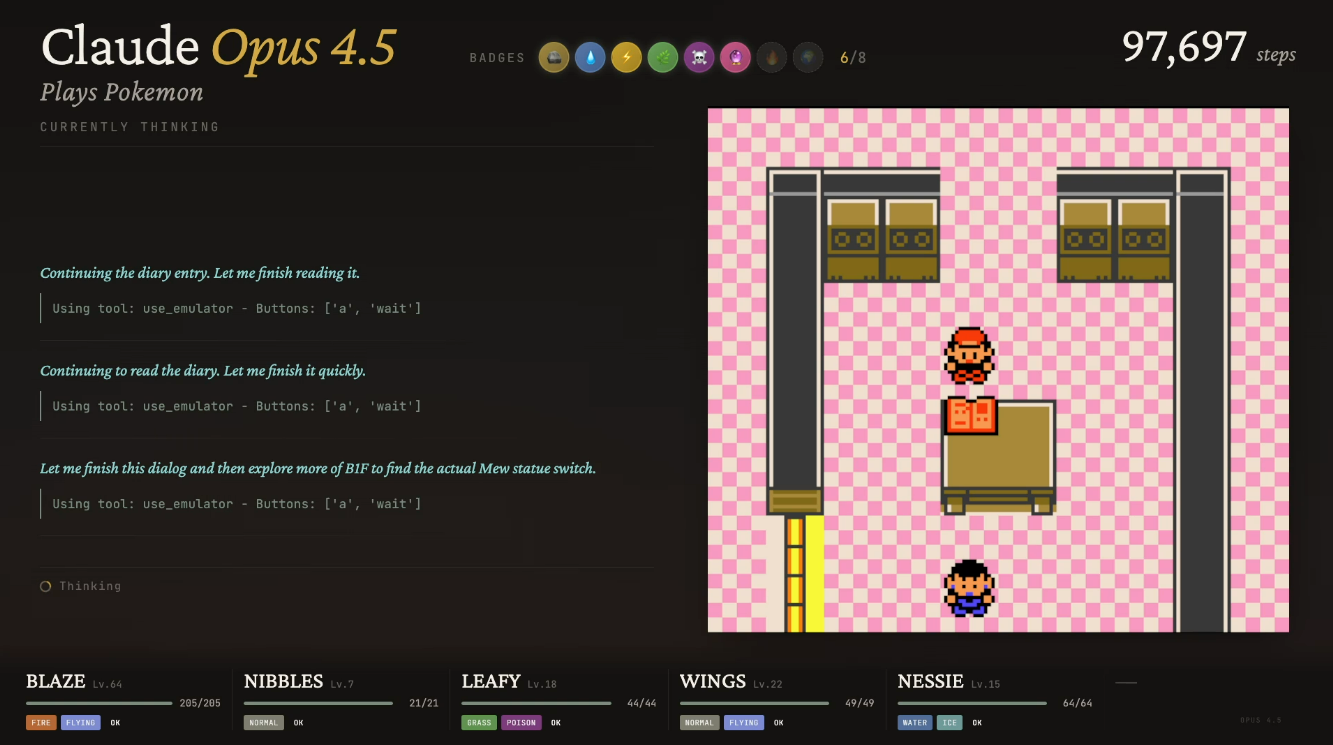
Task: Click the tool call under 'Continuing the diary entry'
Action: tap(237, 308)
